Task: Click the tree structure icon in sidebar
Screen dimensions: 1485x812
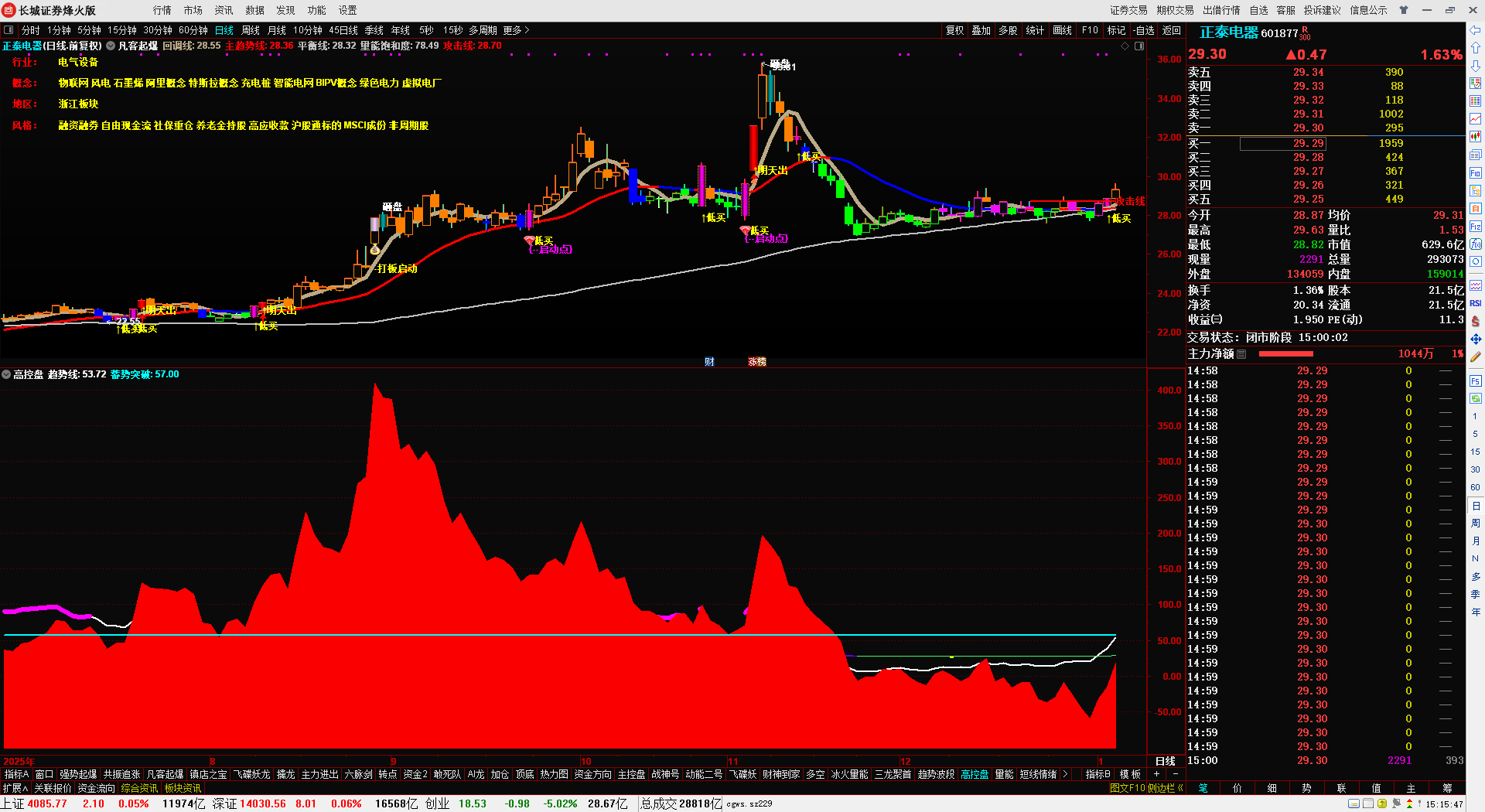Action: (1476, 191)
